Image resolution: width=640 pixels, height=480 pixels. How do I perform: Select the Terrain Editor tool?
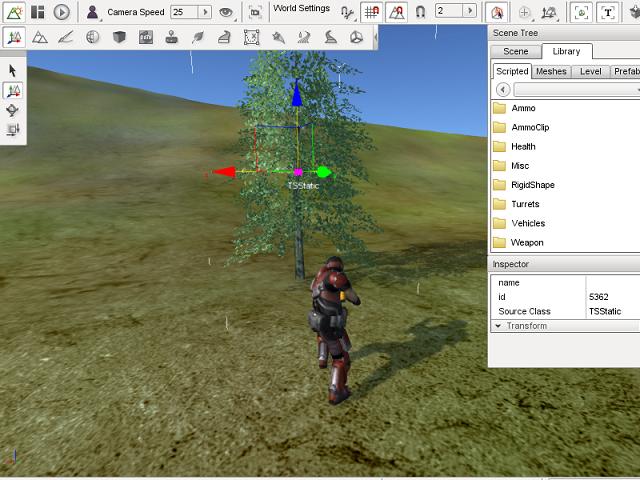tap(39, 38)
